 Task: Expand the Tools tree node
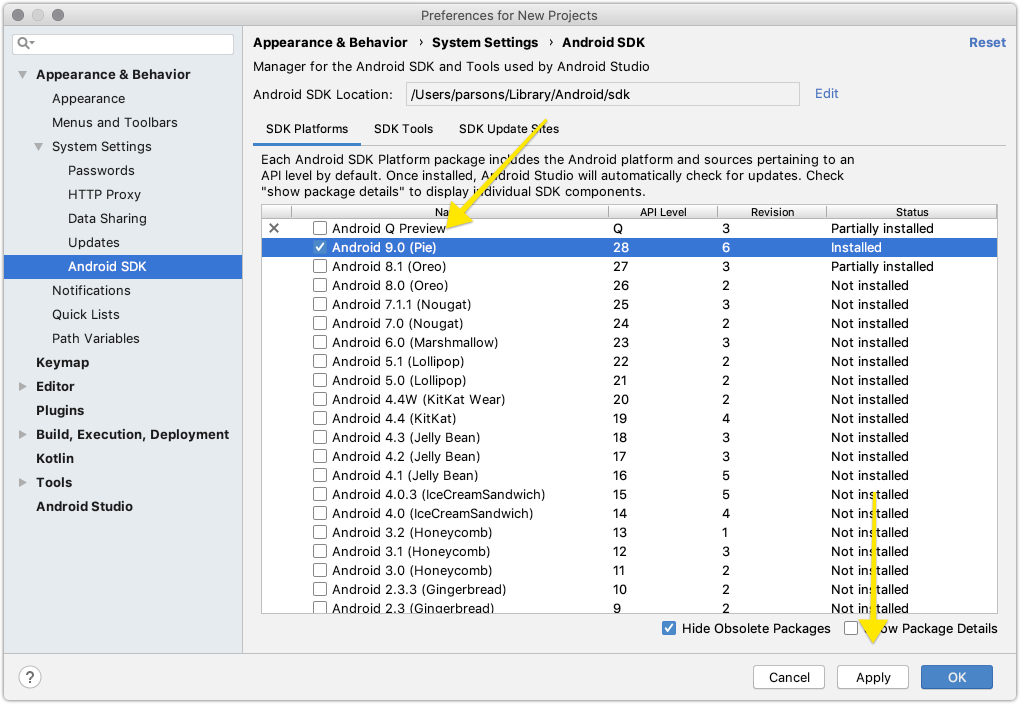point(23,483)
